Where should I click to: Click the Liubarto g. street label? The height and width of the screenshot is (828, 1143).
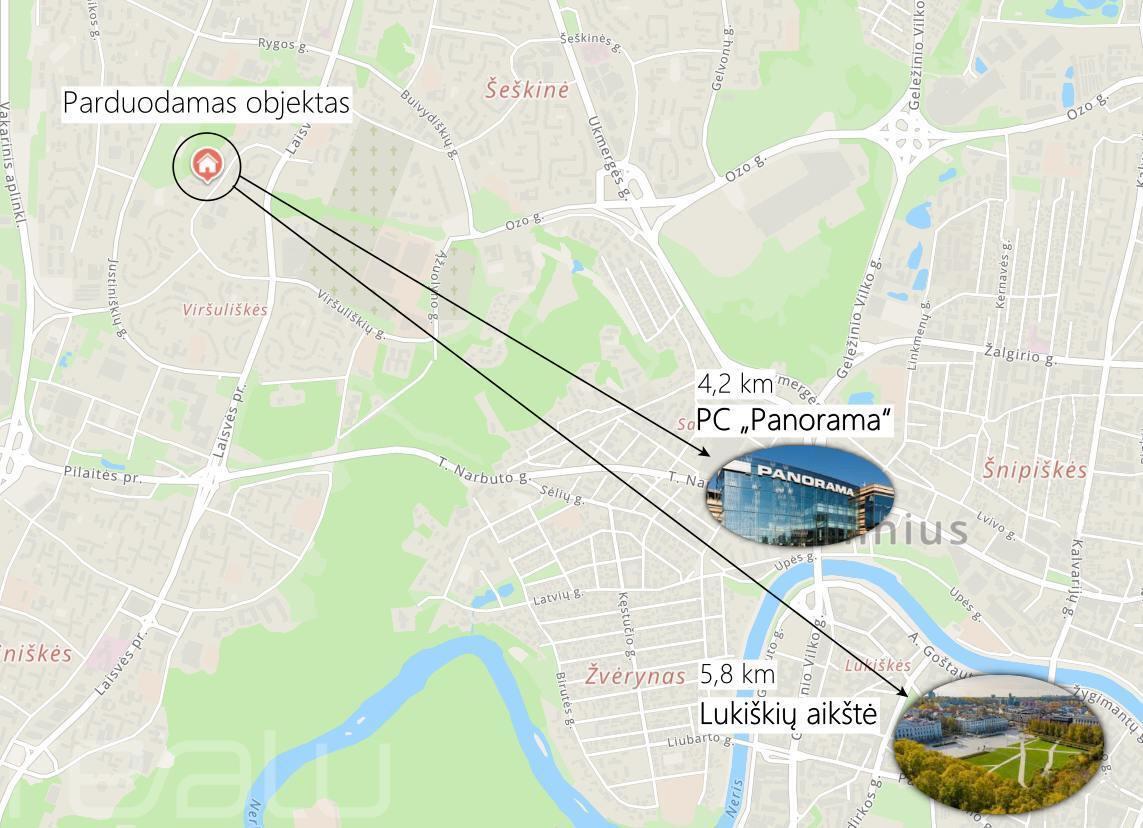pos(700,741)
